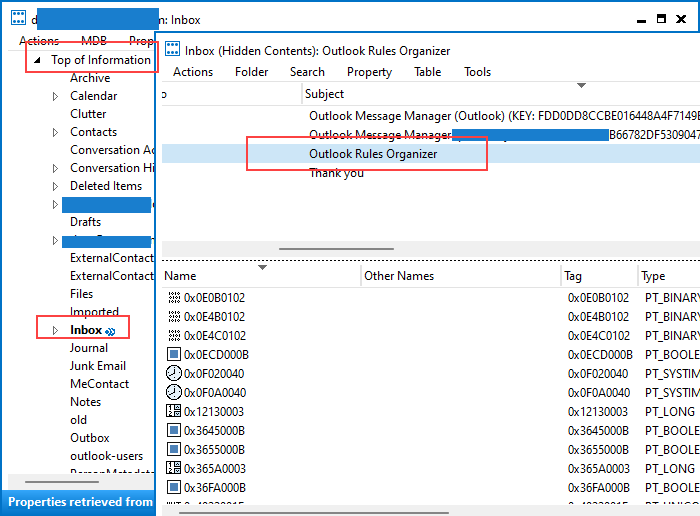Screen dimensions: 700x516
Task: Click the rules icon next to Inbox
Action: coord(110,331)
